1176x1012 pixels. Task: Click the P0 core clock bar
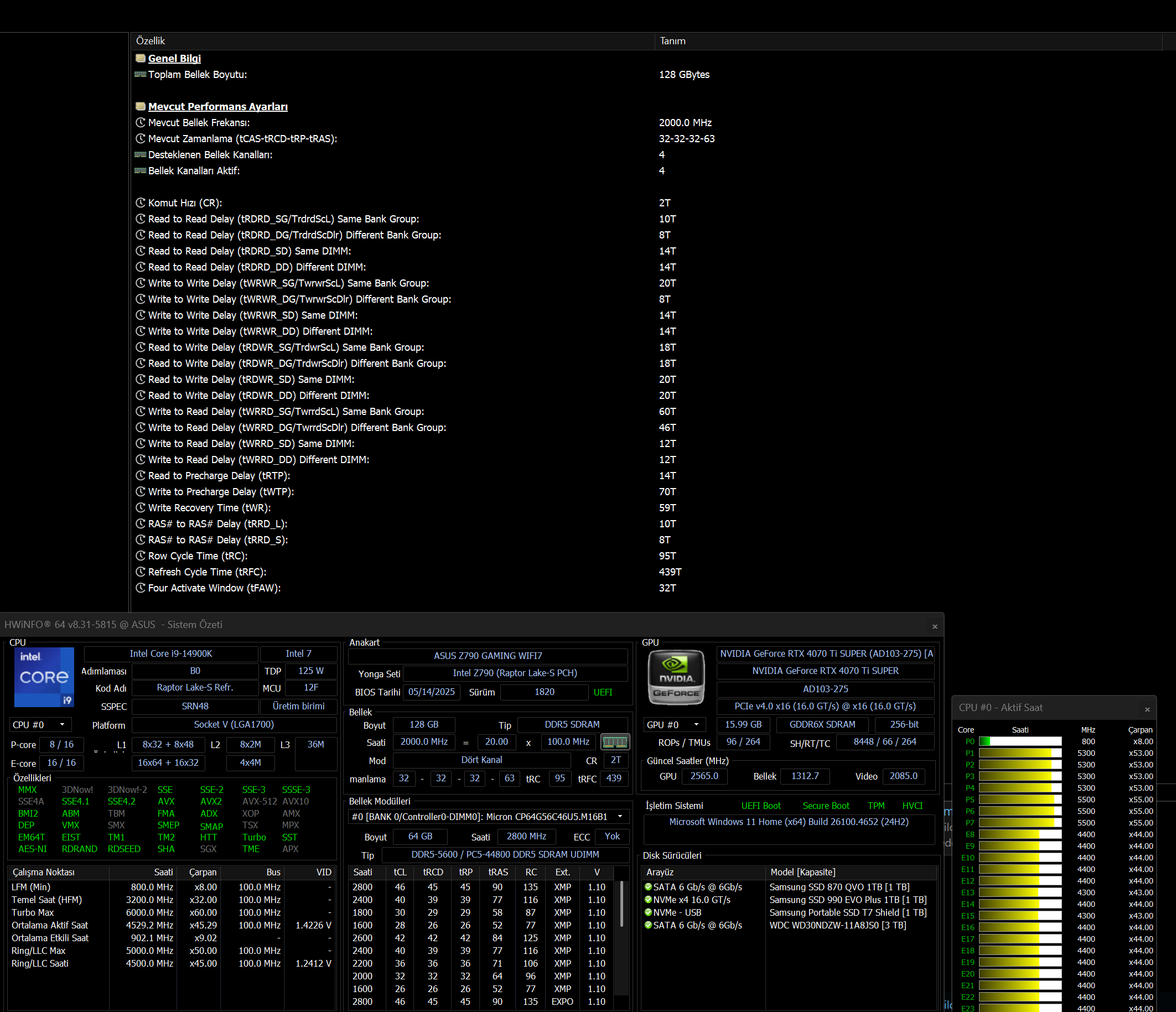(1020, 741)
